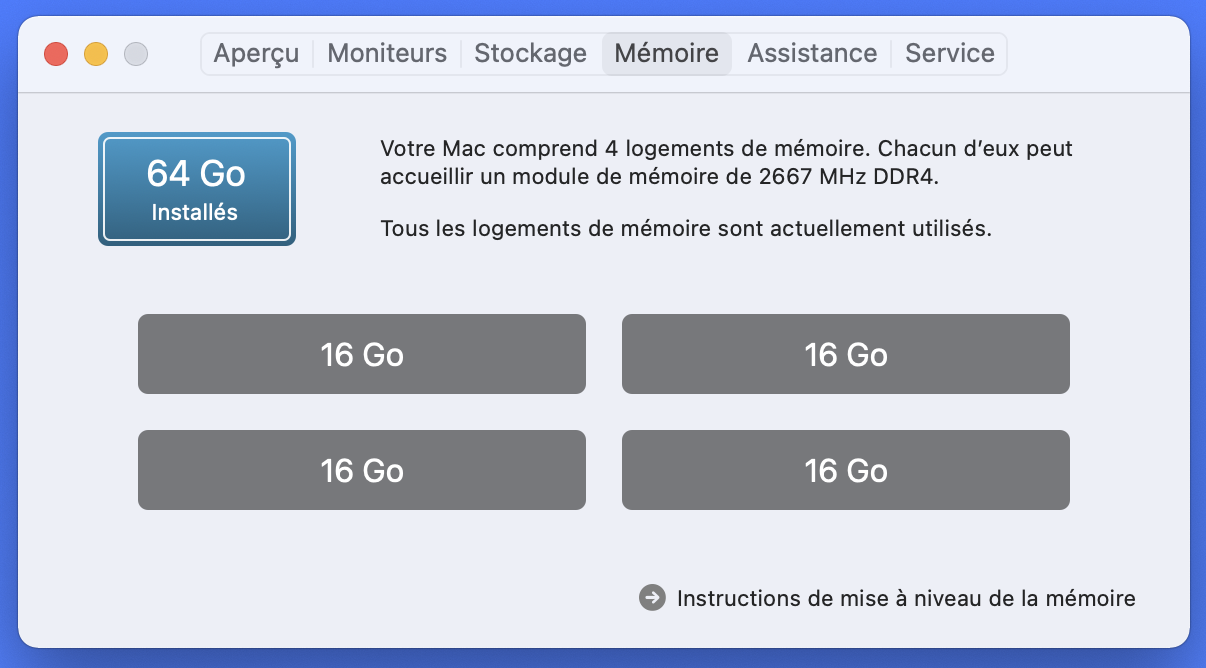Select the lower-left 16 Go memory slot
Viewport: 1206px width, 668px height.
pyautogui.click(x=362, y=470)
